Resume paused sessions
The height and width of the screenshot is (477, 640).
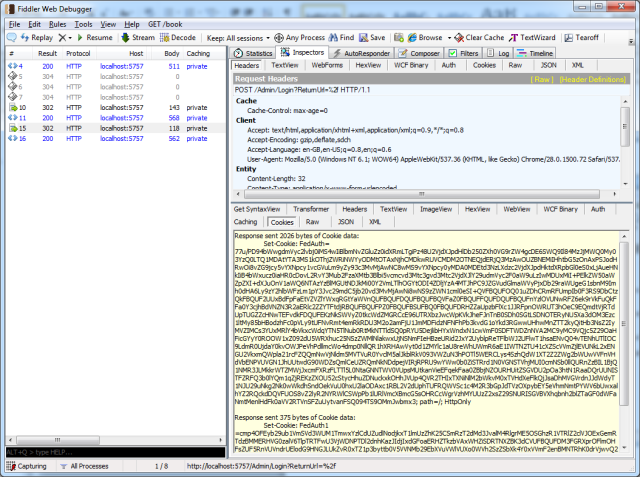coord(95,38)
